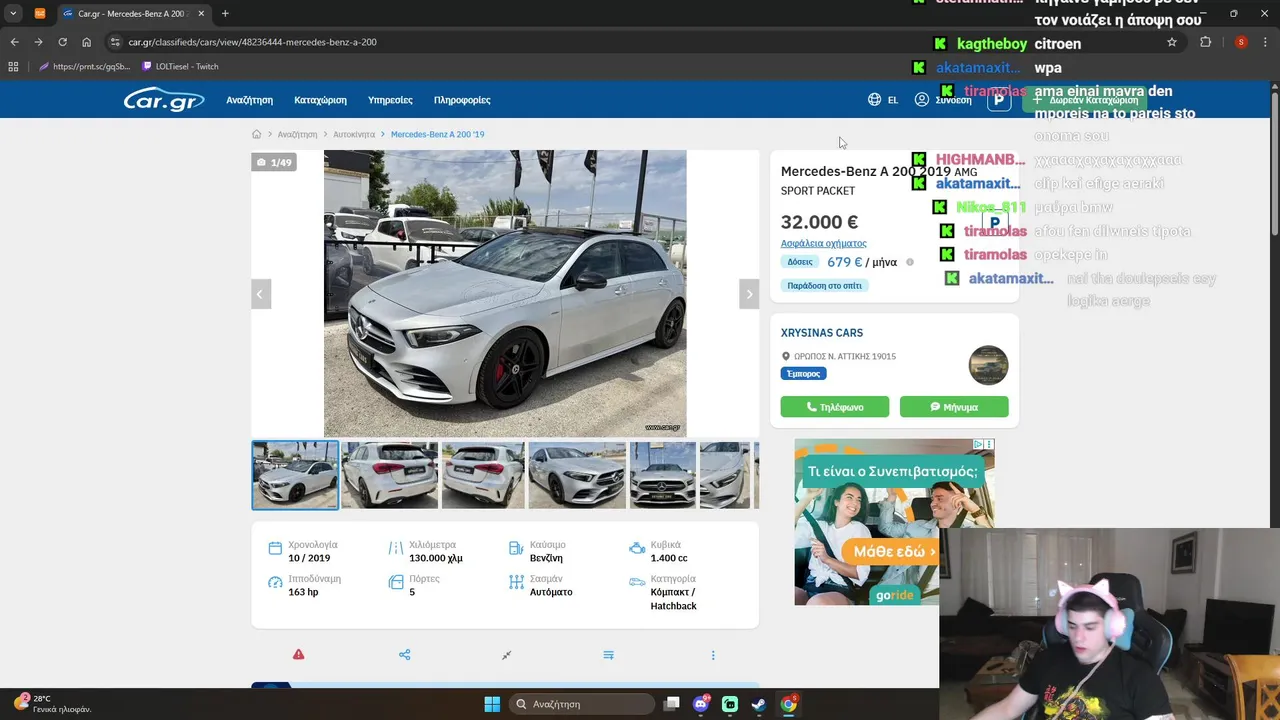Open Task View on the taskbar
Image resolution: width=1280 pixels, height=720 pixels.
(x=672, y=704)
